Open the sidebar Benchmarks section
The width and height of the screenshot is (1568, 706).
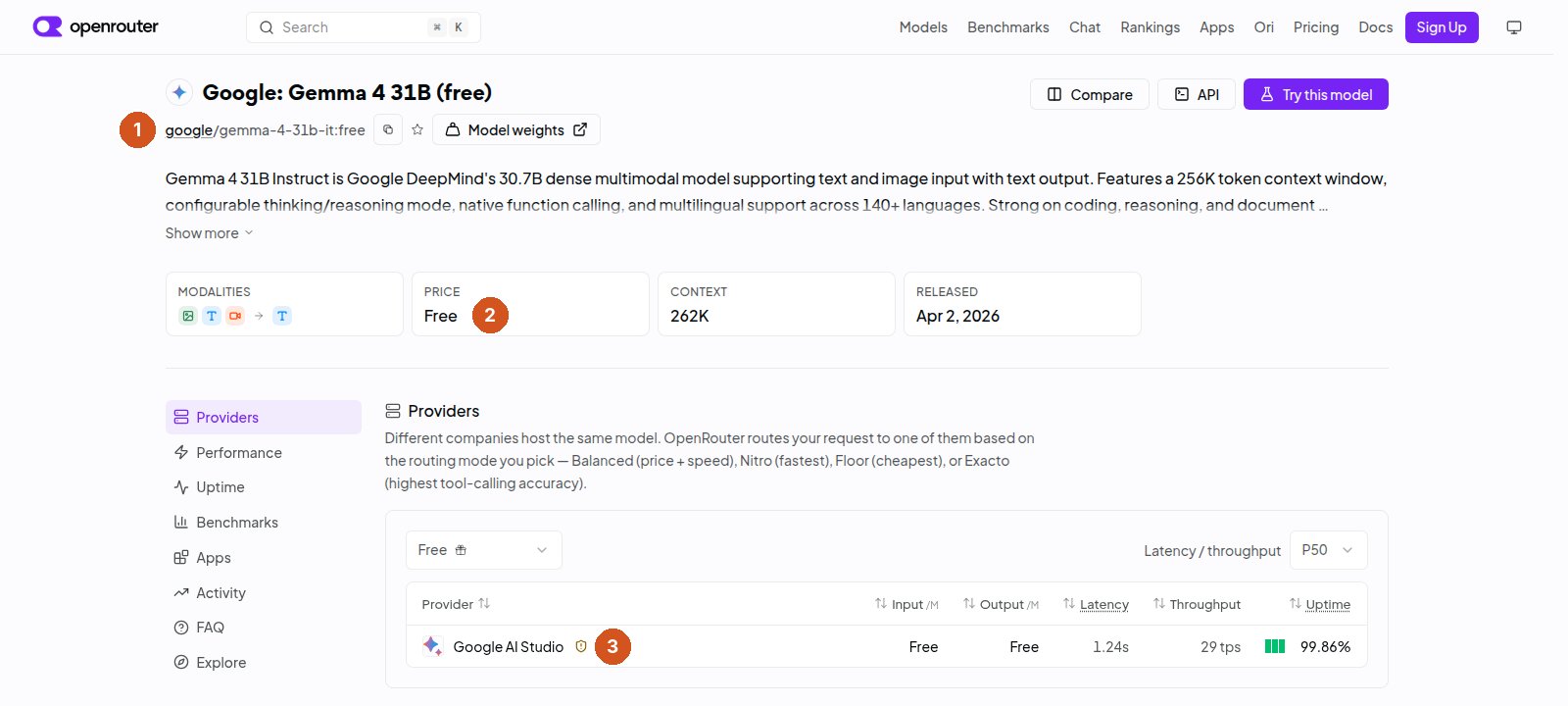click(x=264, y=523)
